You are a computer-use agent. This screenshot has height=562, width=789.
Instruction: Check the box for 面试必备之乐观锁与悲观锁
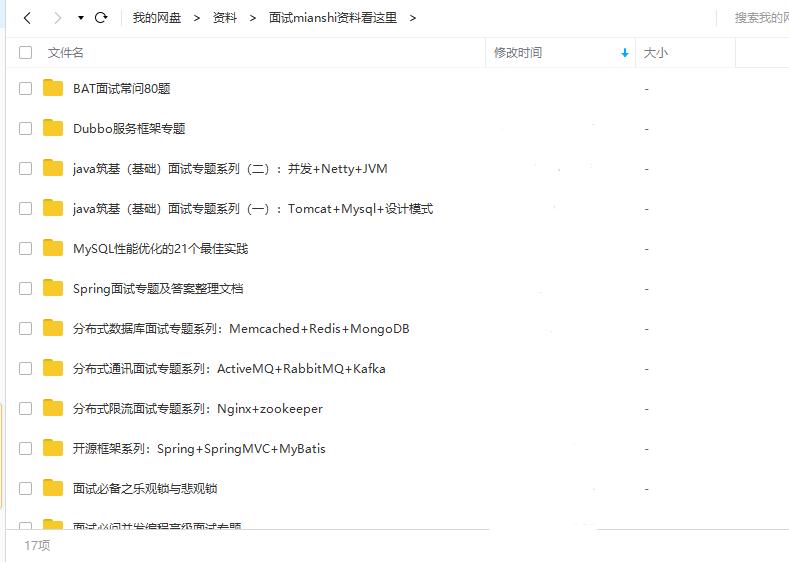[x=25, y=489]
